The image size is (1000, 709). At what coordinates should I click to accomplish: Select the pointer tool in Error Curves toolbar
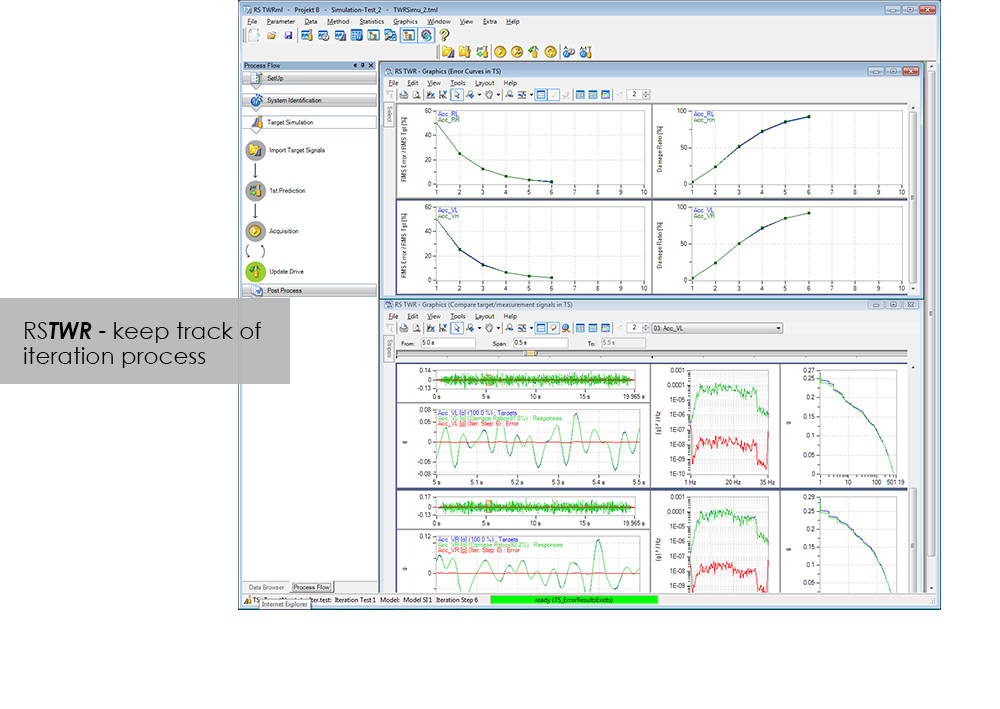click(x=456, y=95)
